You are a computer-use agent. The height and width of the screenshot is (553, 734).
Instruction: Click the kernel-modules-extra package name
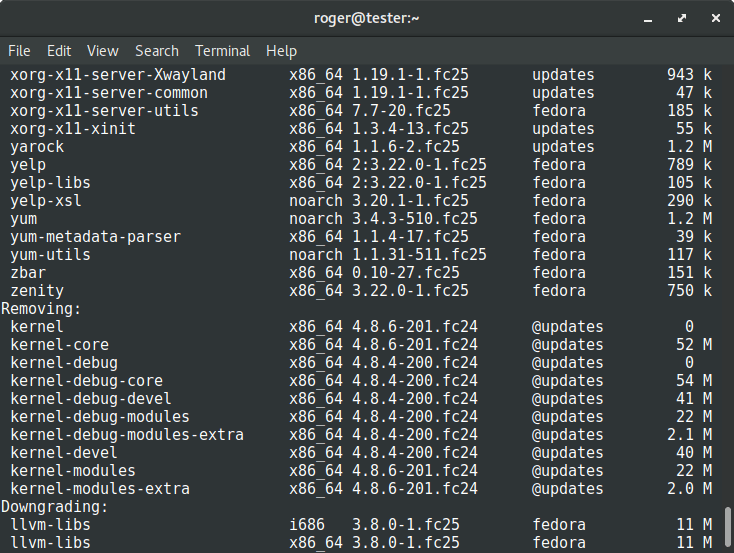pos(100,489)
